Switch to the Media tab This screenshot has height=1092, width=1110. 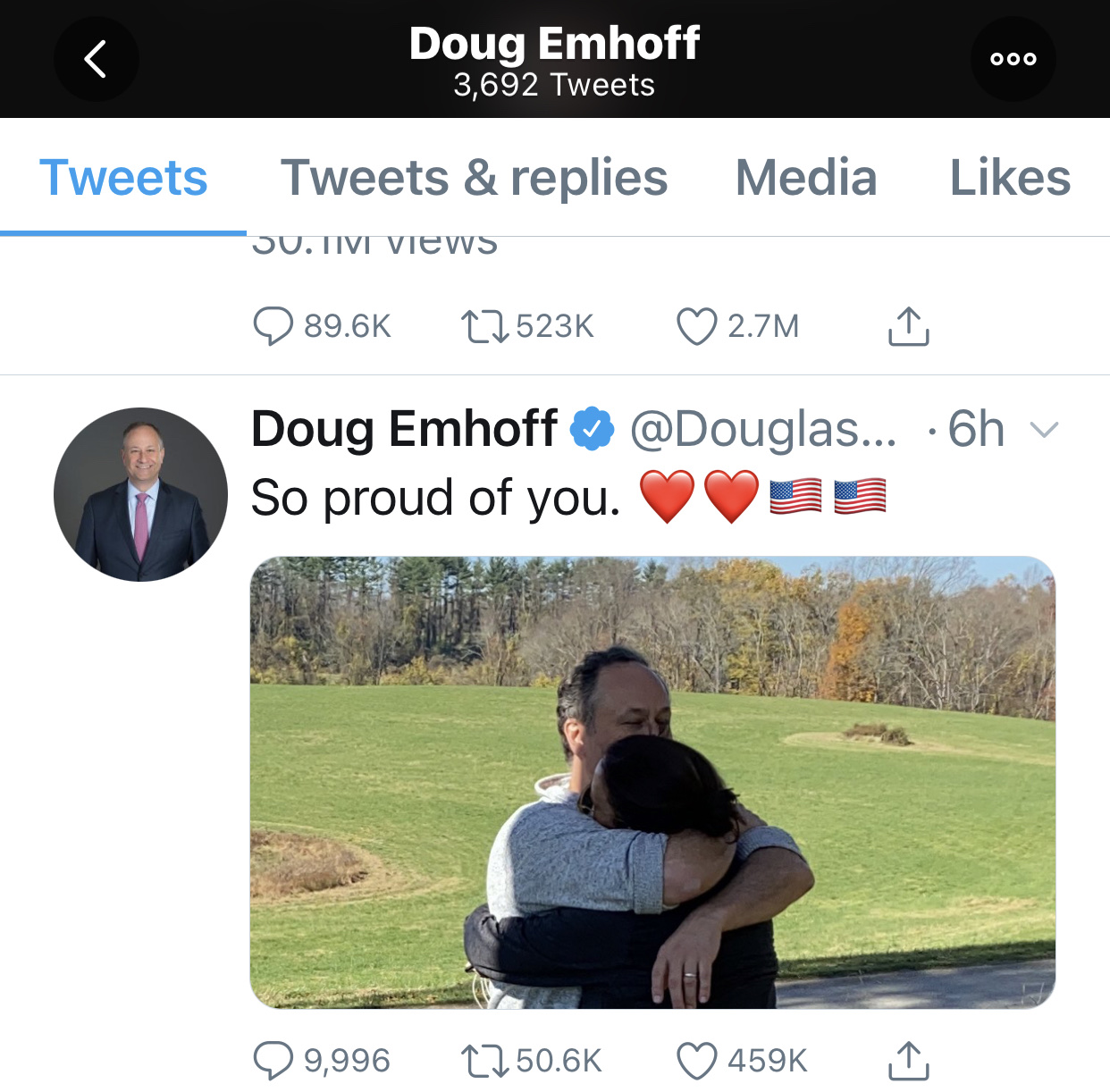805,177
